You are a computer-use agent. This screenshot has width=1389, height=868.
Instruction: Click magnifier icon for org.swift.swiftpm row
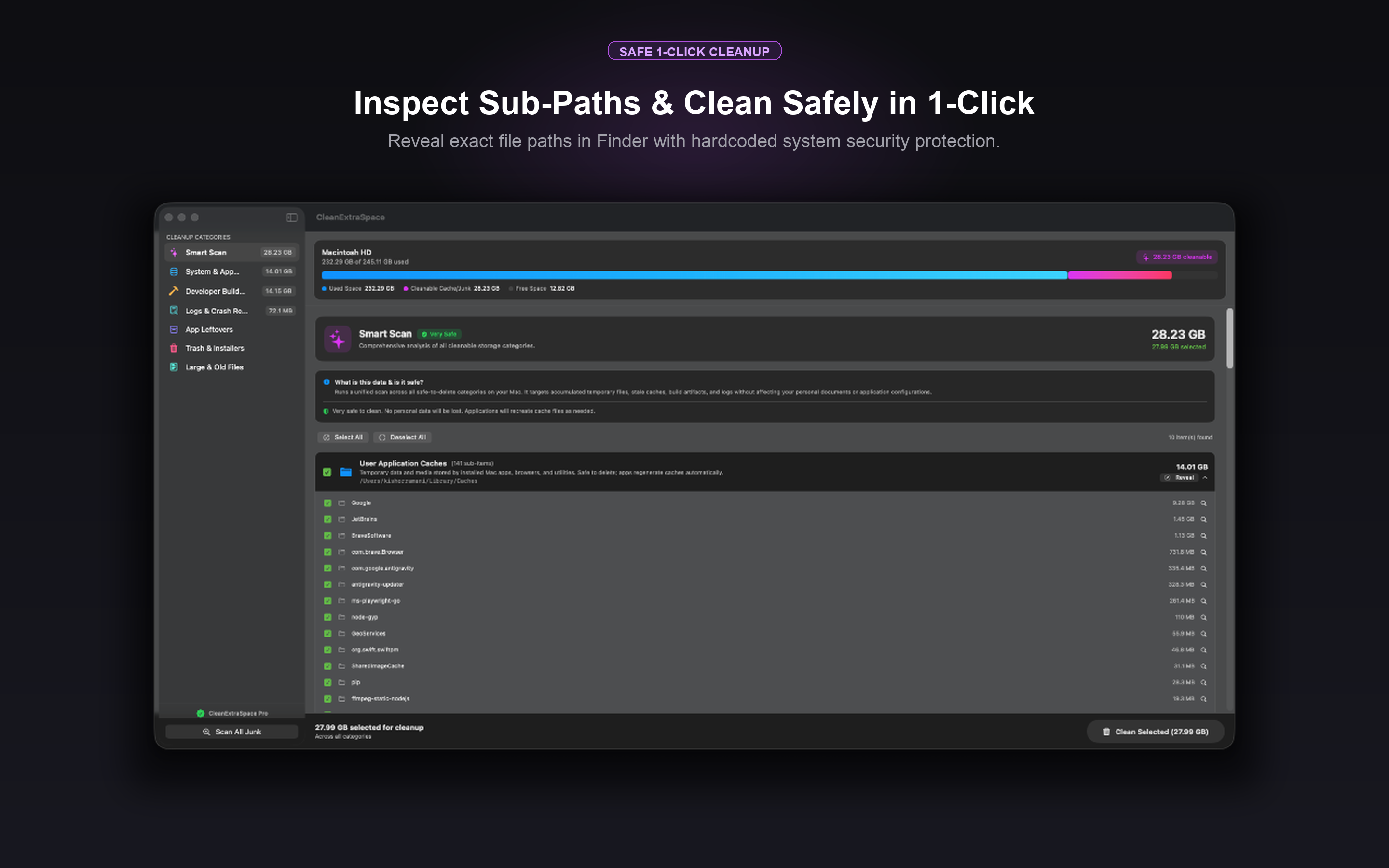(x=1204, y=650)
